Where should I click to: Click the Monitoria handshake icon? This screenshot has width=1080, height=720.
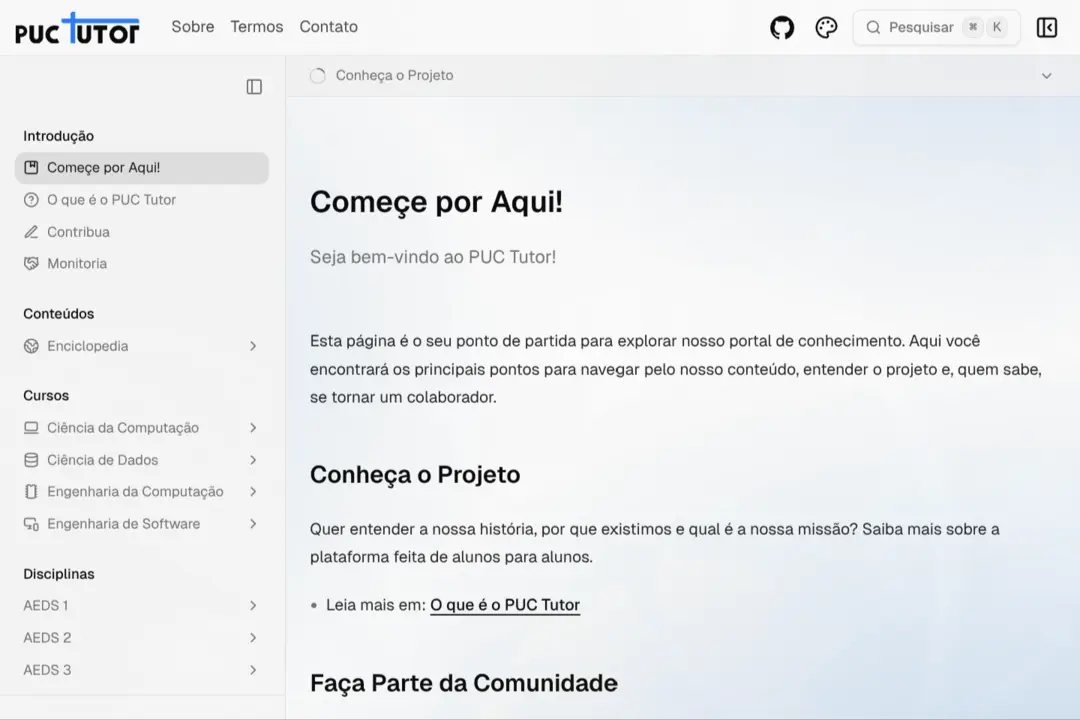(x=31, y=264)
